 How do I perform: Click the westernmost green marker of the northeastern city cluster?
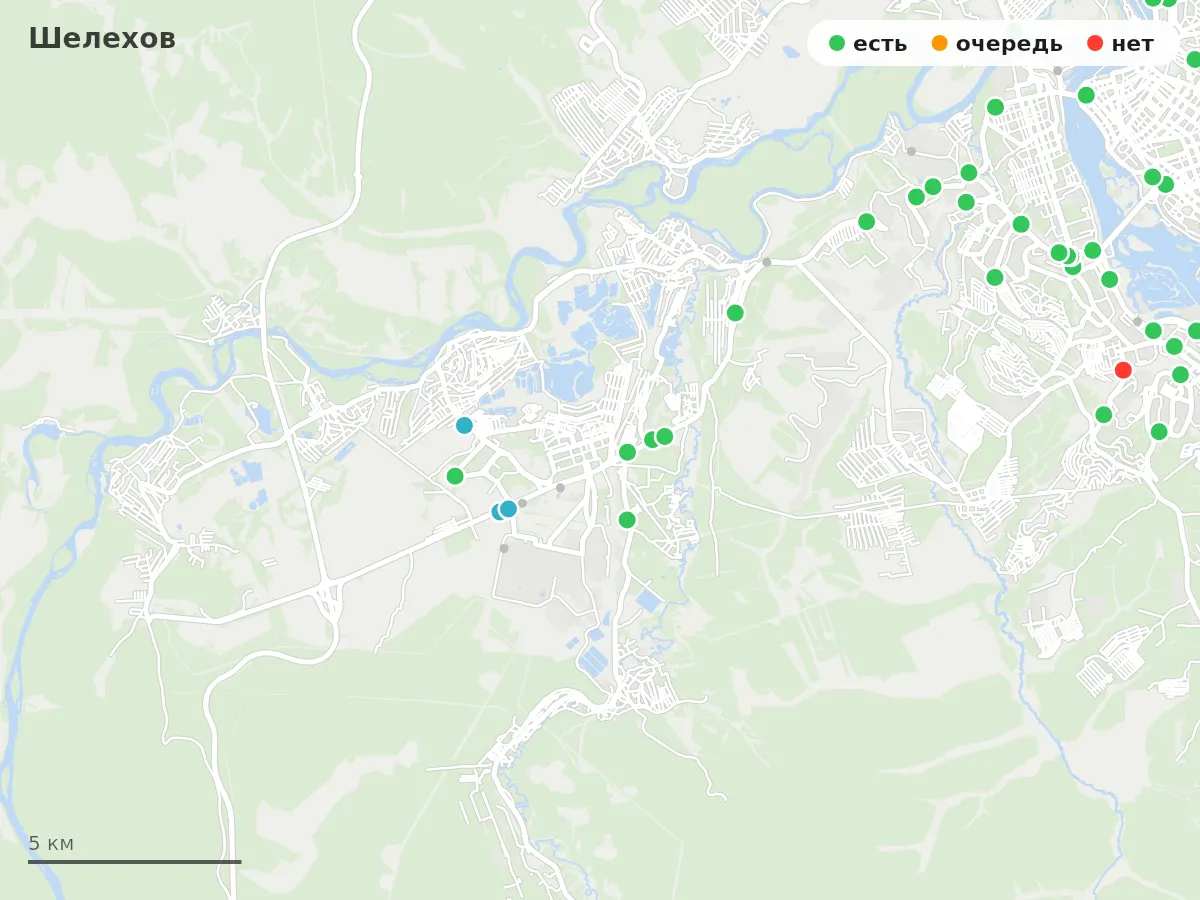(867, 222)
